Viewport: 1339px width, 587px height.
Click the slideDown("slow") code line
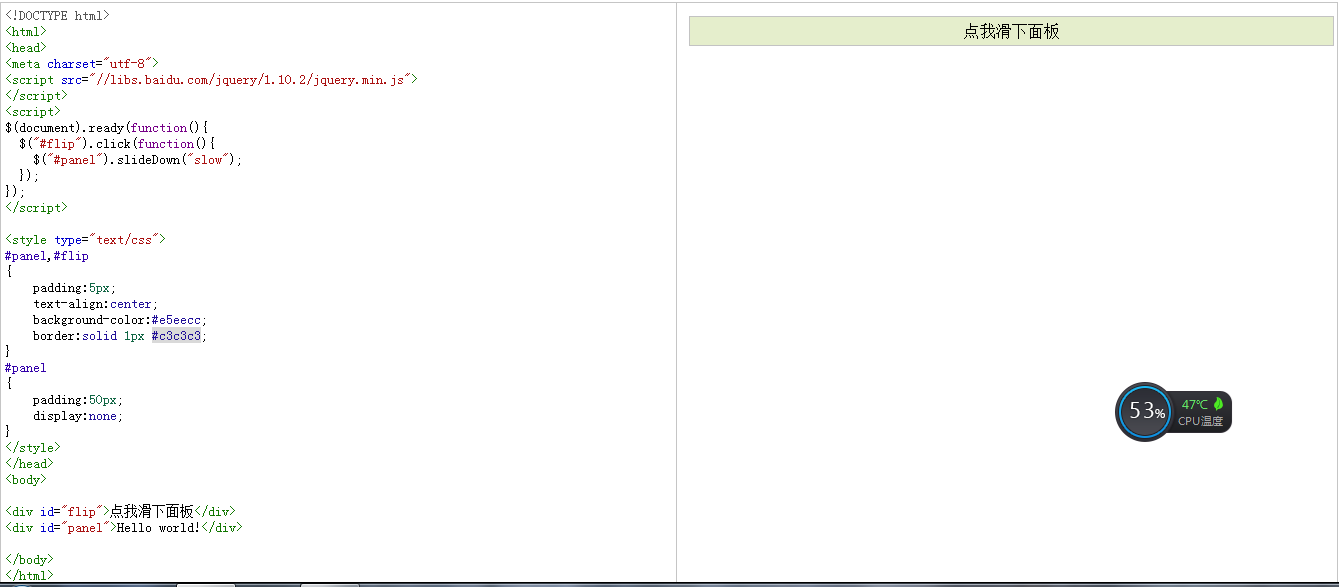tap(137, 160)
